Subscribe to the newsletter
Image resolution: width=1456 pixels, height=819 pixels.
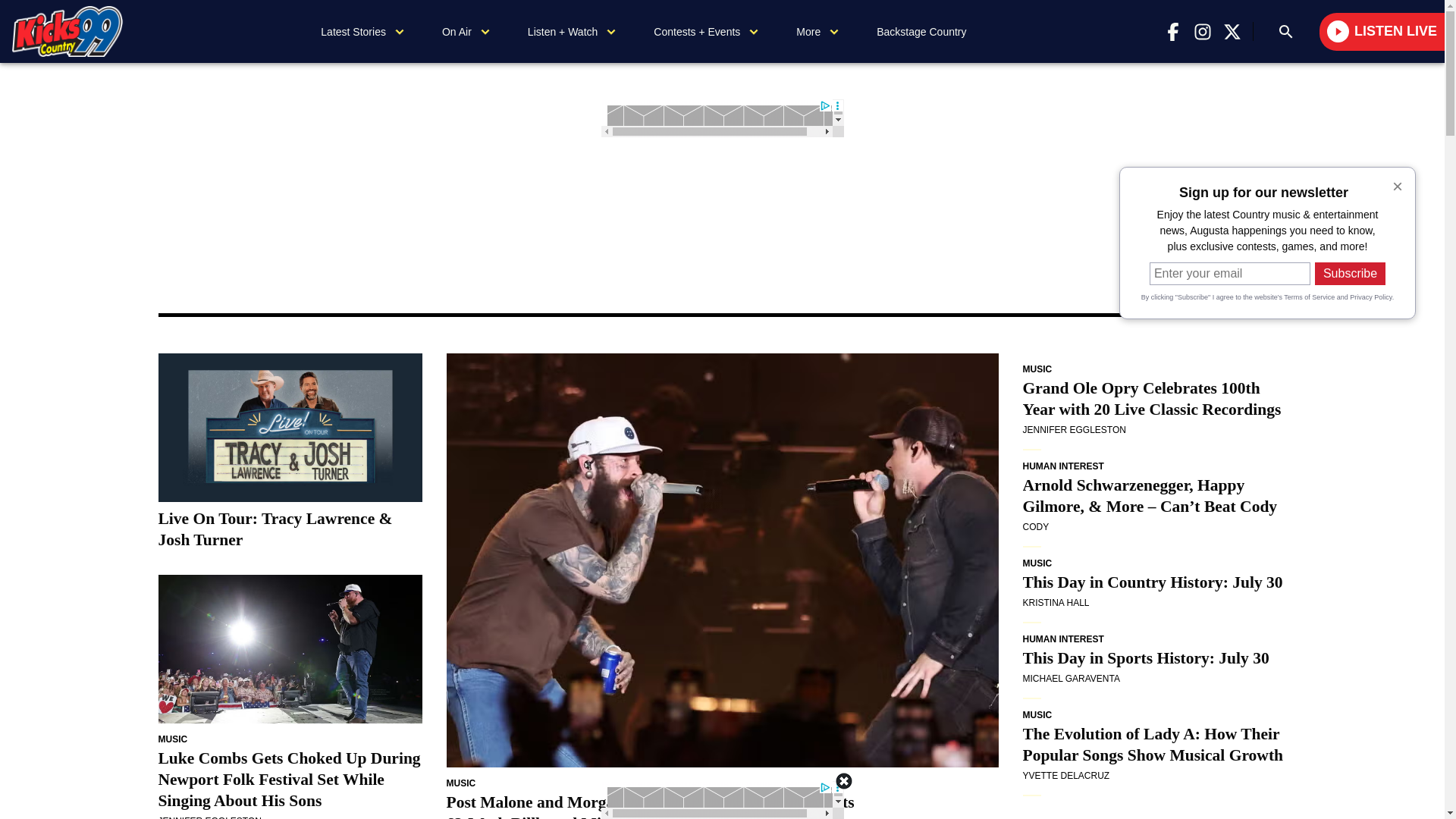pyautogui.click(x=1350, y=274)
